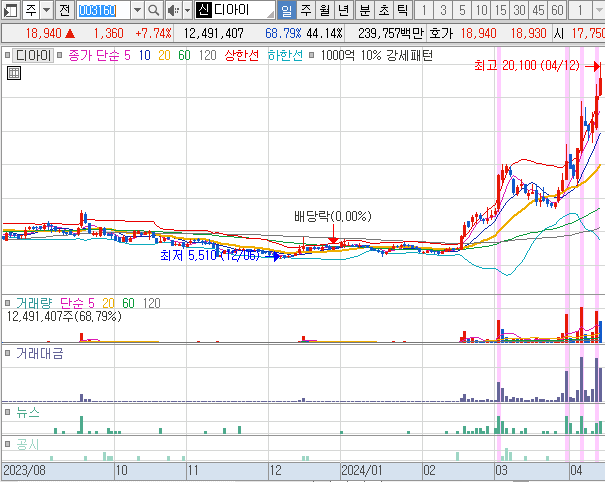Click the trading value '239,757백만'
The width and height of the screenshot is (605, 482).
pyautogui.click(x=391, y=34)
